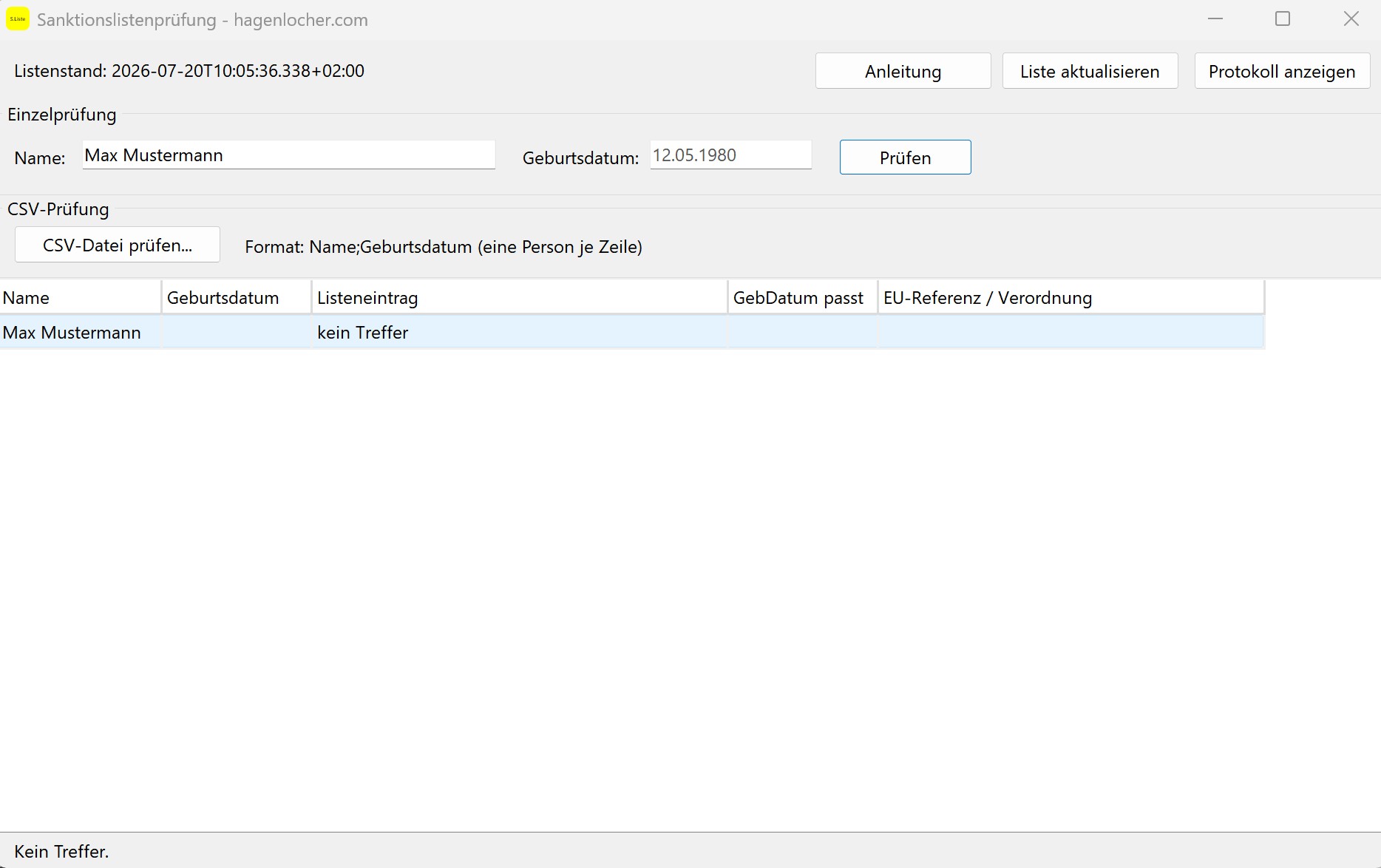Image resolution: width=1381 pixels, height=868 pixels.
Task: Maximize the Sanktionslistenprüfung window
Action: [1283, 19]
